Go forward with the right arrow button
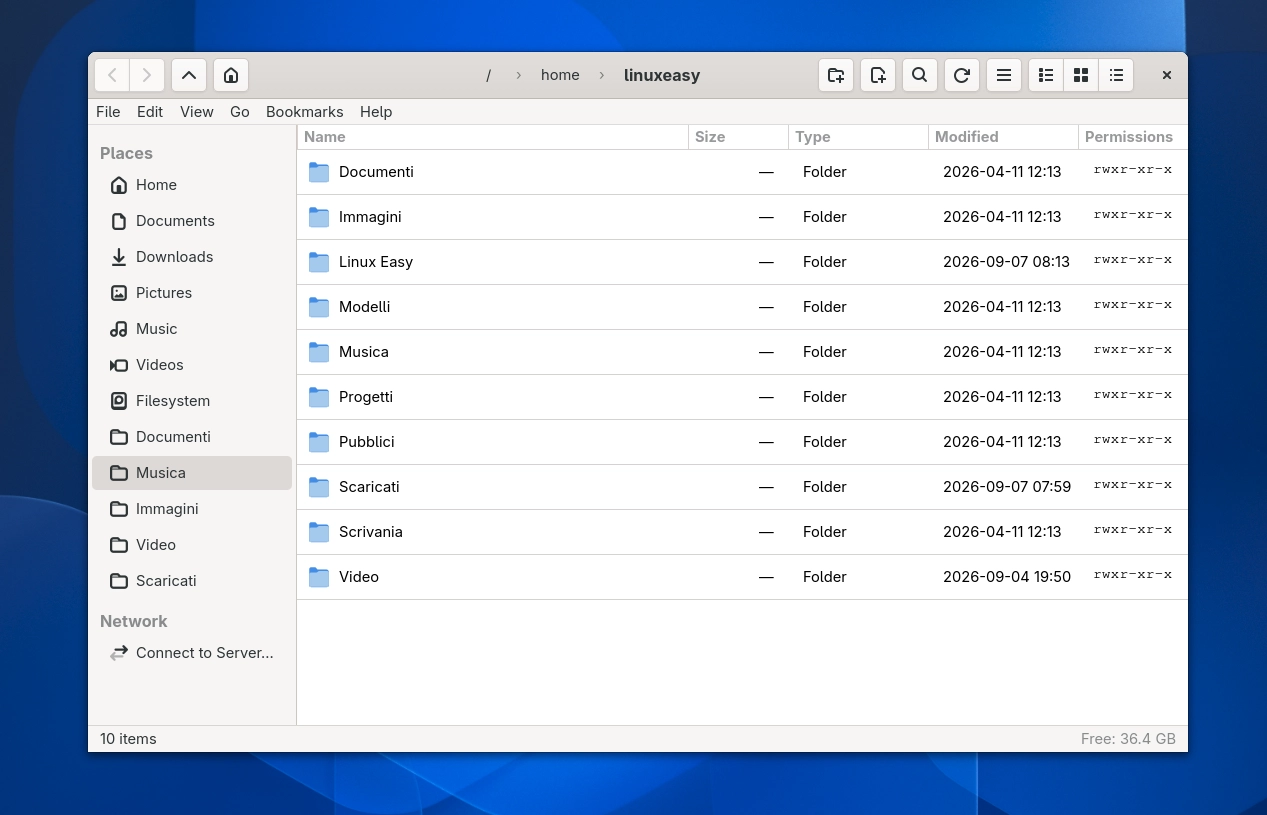This screenshot has height=815, width=1267. (147, 75)
